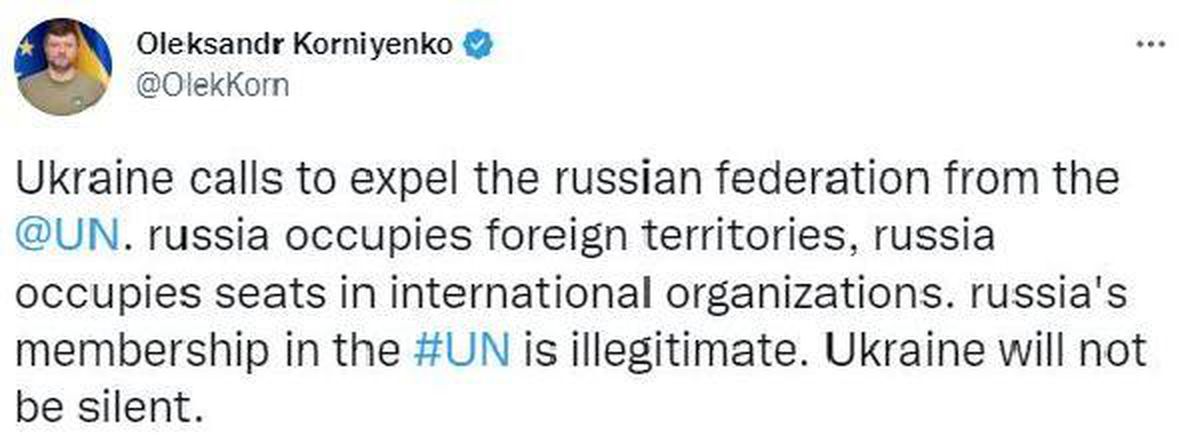Click the EU flag in the avatar
This screenshot has height=436, width=1200.
[x=28, y=48]
